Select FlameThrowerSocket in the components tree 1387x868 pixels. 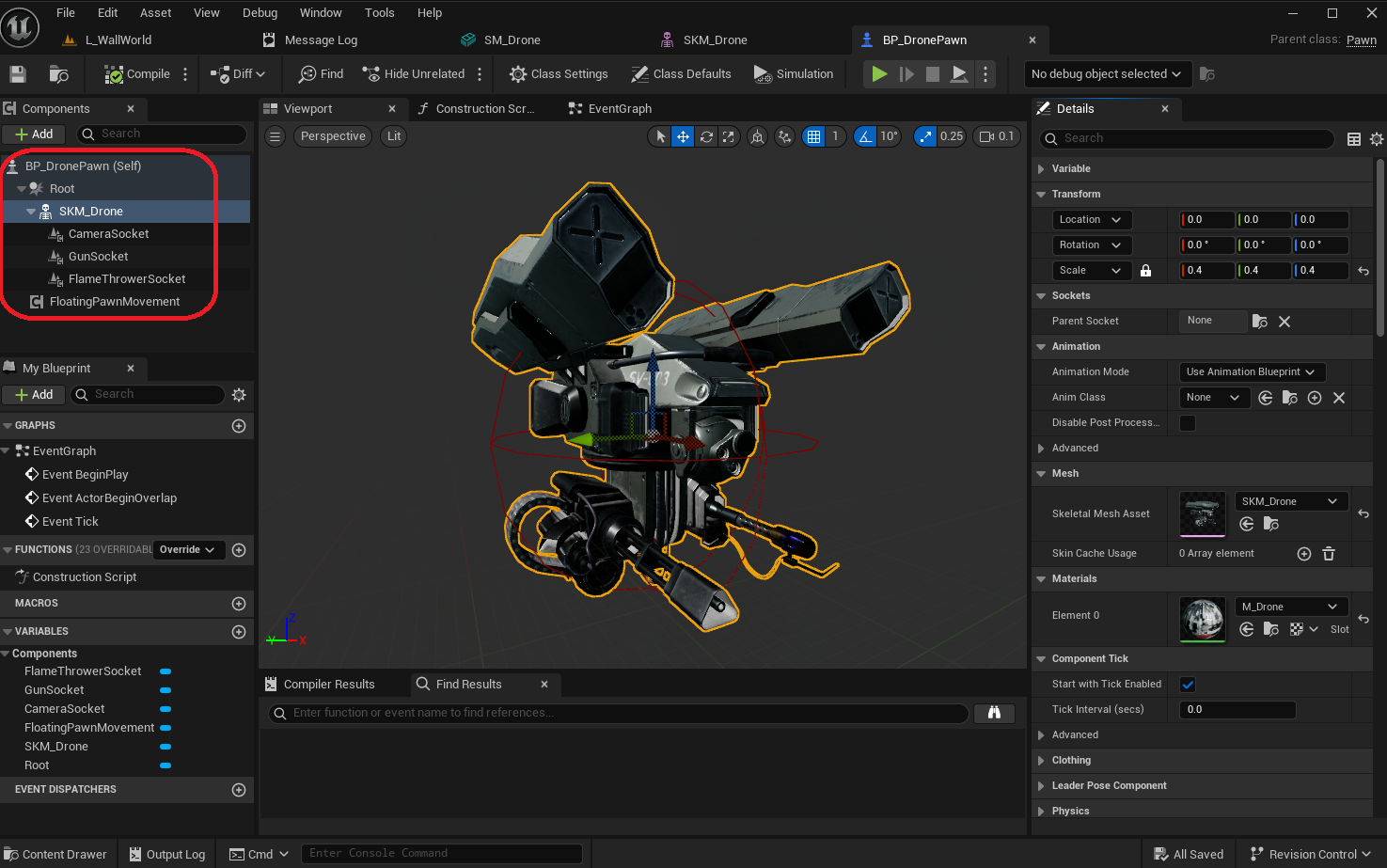(127, 279)
